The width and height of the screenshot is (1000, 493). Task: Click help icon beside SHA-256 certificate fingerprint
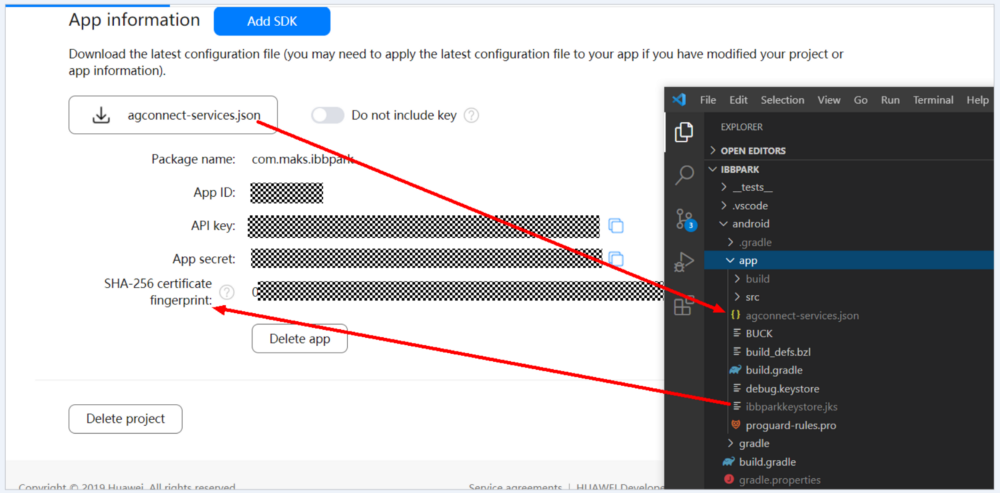tap(226, 292)
